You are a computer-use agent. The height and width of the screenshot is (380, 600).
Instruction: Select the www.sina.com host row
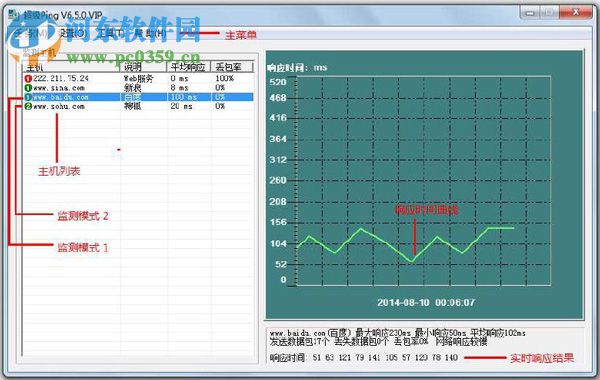point(139,88)
